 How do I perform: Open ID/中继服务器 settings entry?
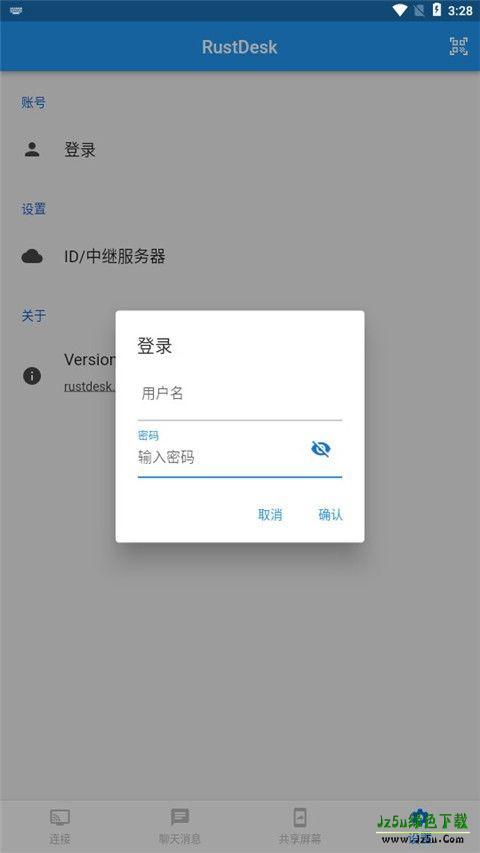[240, 256]
